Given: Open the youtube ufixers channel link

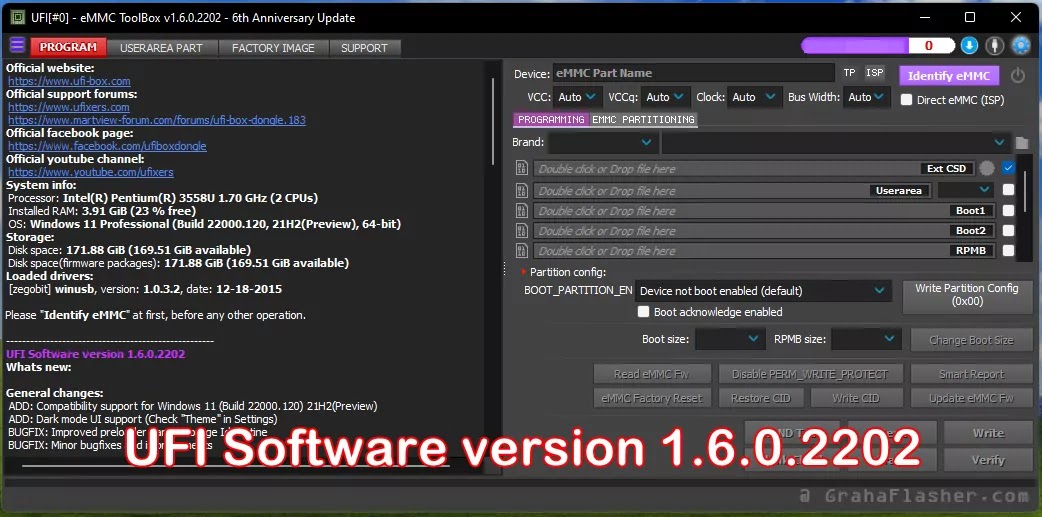Looking at the screenshot, I should coord(90,172).
